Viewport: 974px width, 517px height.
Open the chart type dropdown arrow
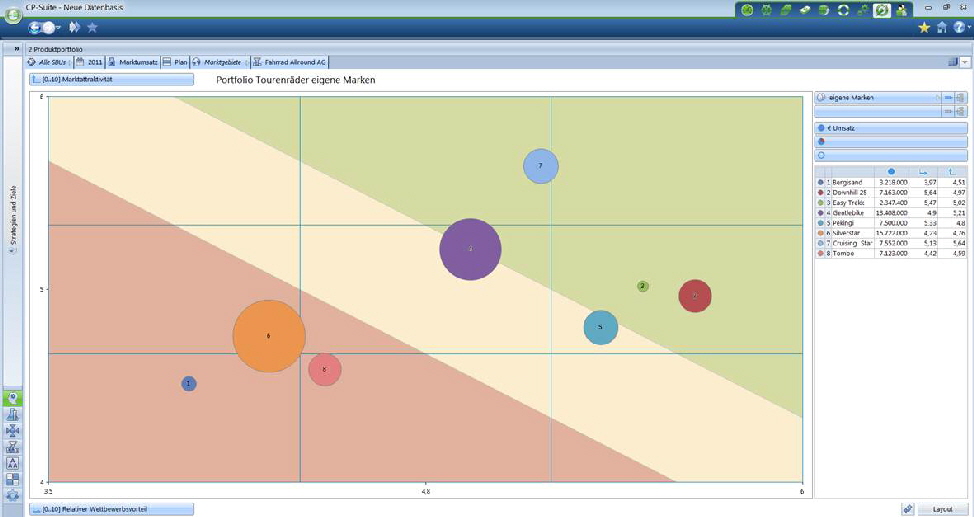point(965,62)
